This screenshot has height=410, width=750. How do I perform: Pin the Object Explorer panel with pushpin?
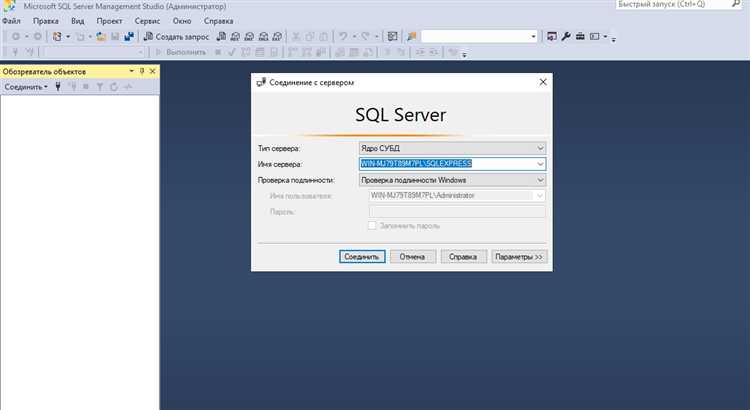coord(141,72)
